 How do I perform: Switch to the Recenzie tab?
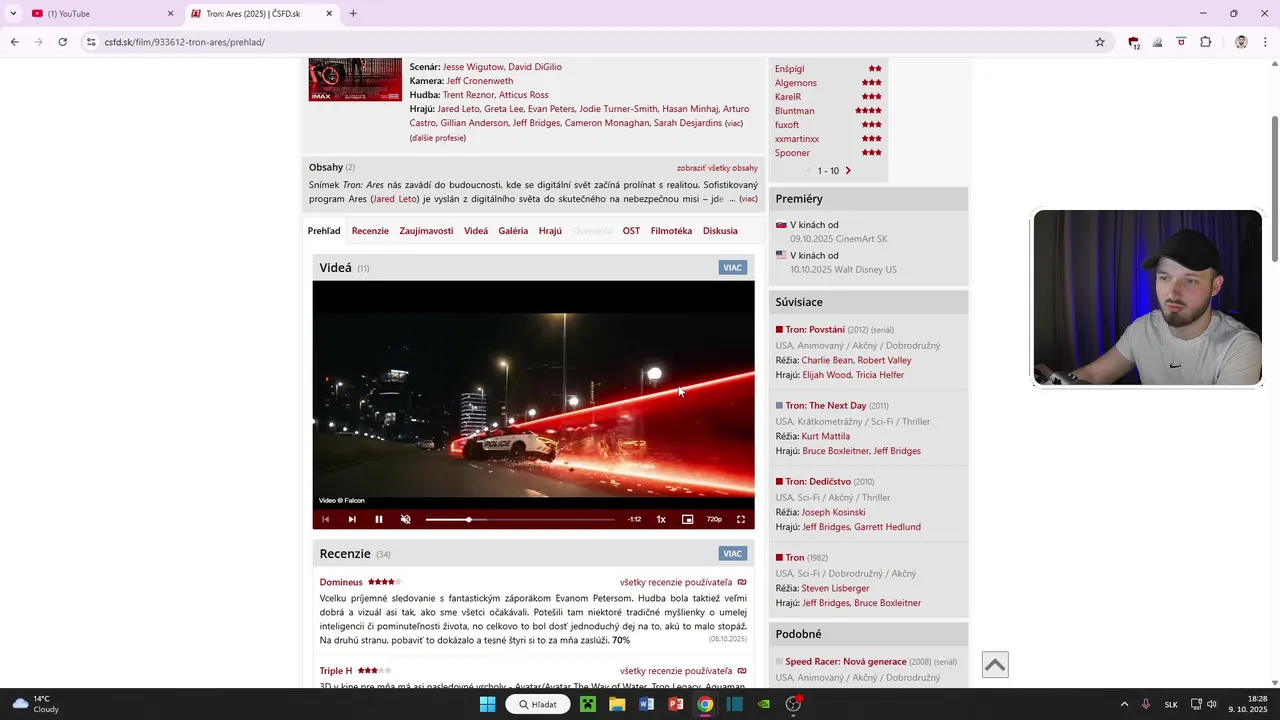tap(370, 231)
